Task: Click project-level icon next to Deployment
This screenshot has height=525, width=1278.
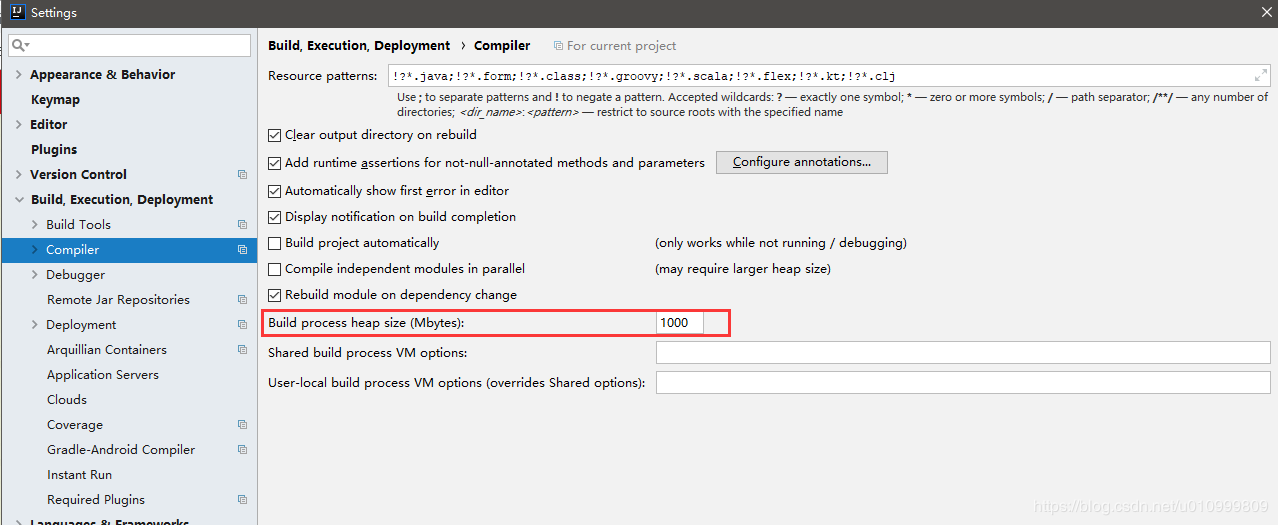Action: pyautogui.click(x=242, y=324)
